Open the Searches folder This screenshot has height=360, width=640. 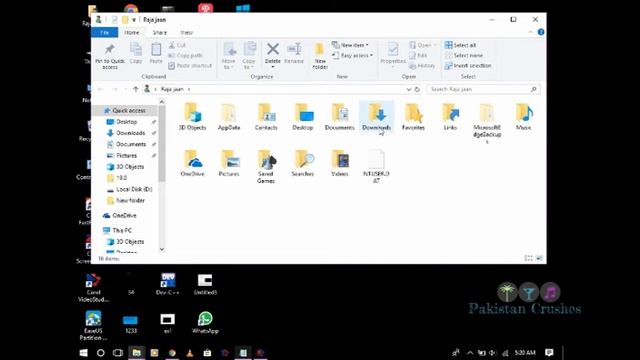pos(303,163)
